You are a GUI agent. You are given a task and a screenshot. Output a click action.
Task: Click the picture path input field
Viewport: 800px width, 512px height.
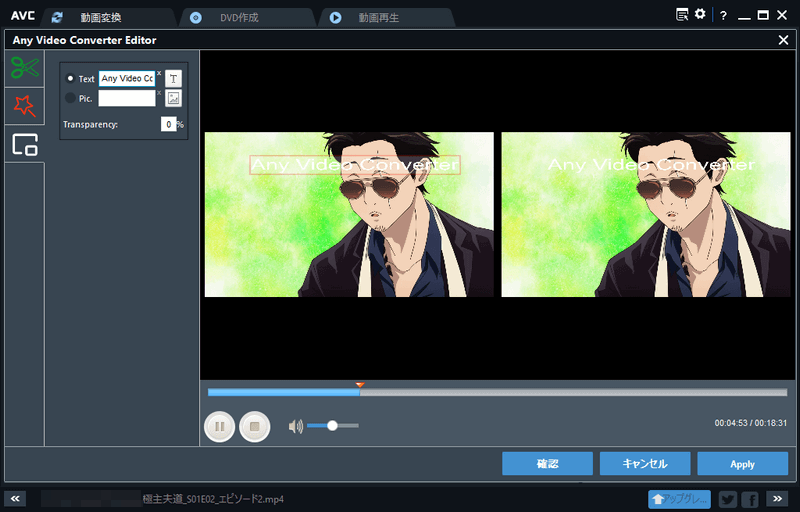click(x=127, y=98)
